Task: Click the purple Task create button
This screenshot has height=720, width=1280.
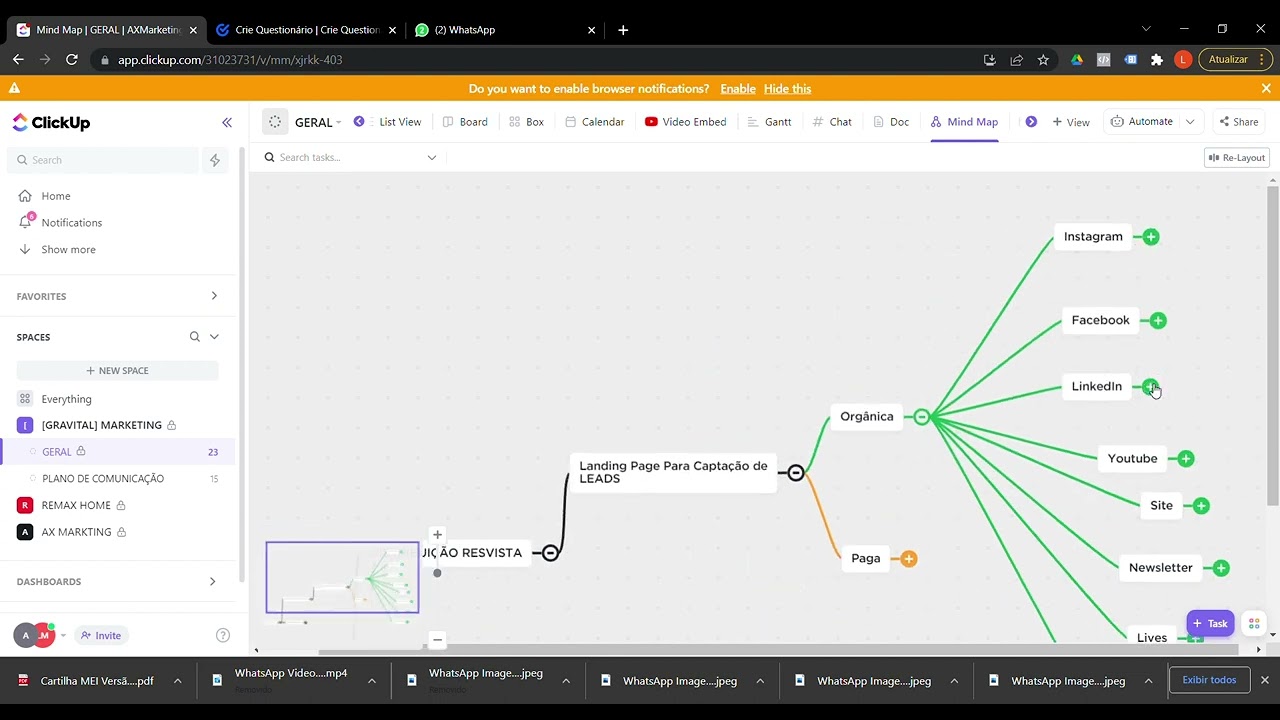Action: pos(1210,624)
